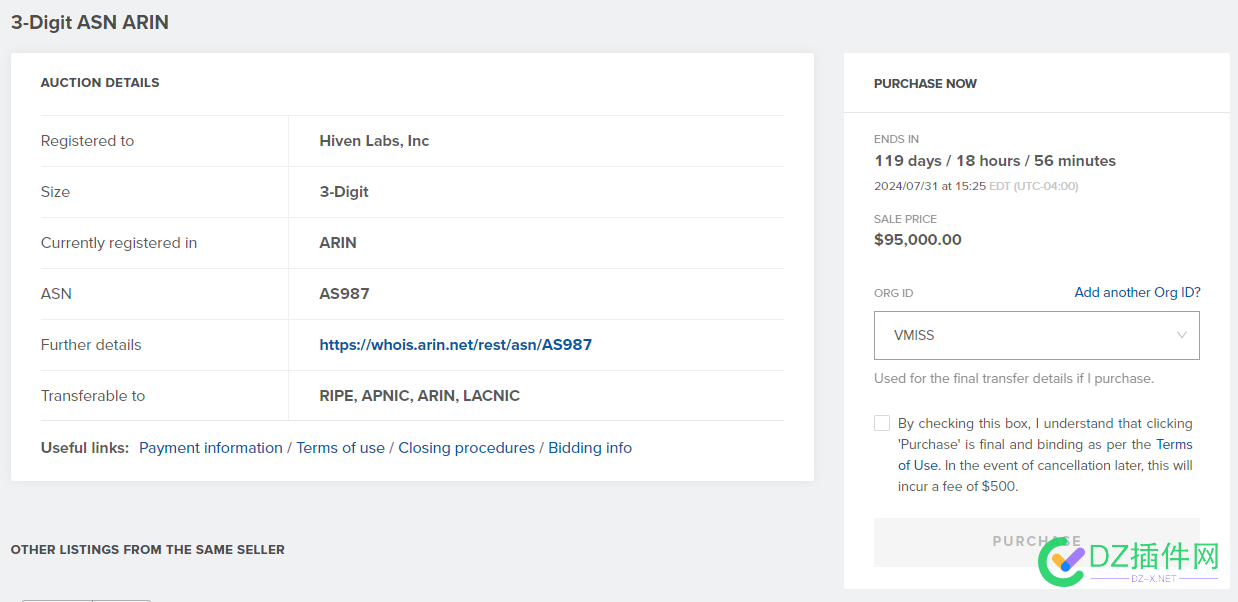The height and width of the screenshot is (602, 1238).
Task: Open the Closing procedures link
Action: [466, 447]
